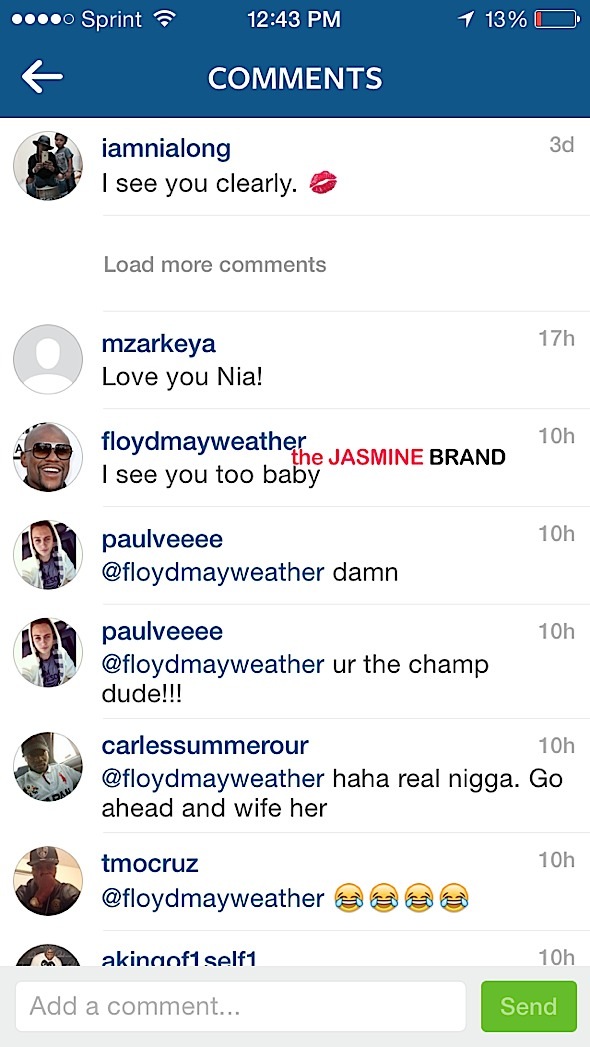
Task: Tap tmocruz's profile avatar
Action: pos(48,880)
